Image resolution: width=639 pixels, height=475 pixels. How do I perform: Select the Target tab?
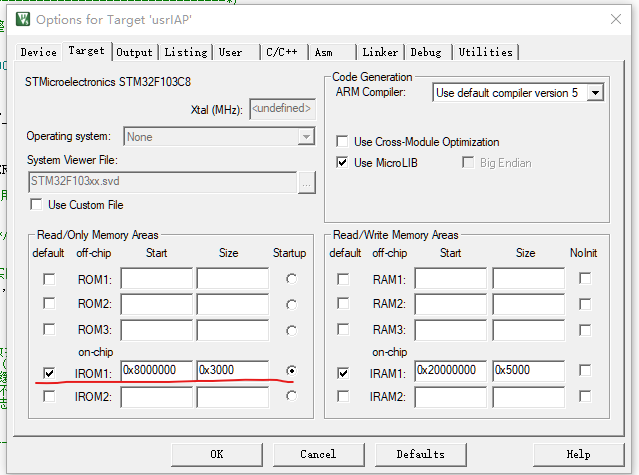pyautogui.click(x=86, y=51)
